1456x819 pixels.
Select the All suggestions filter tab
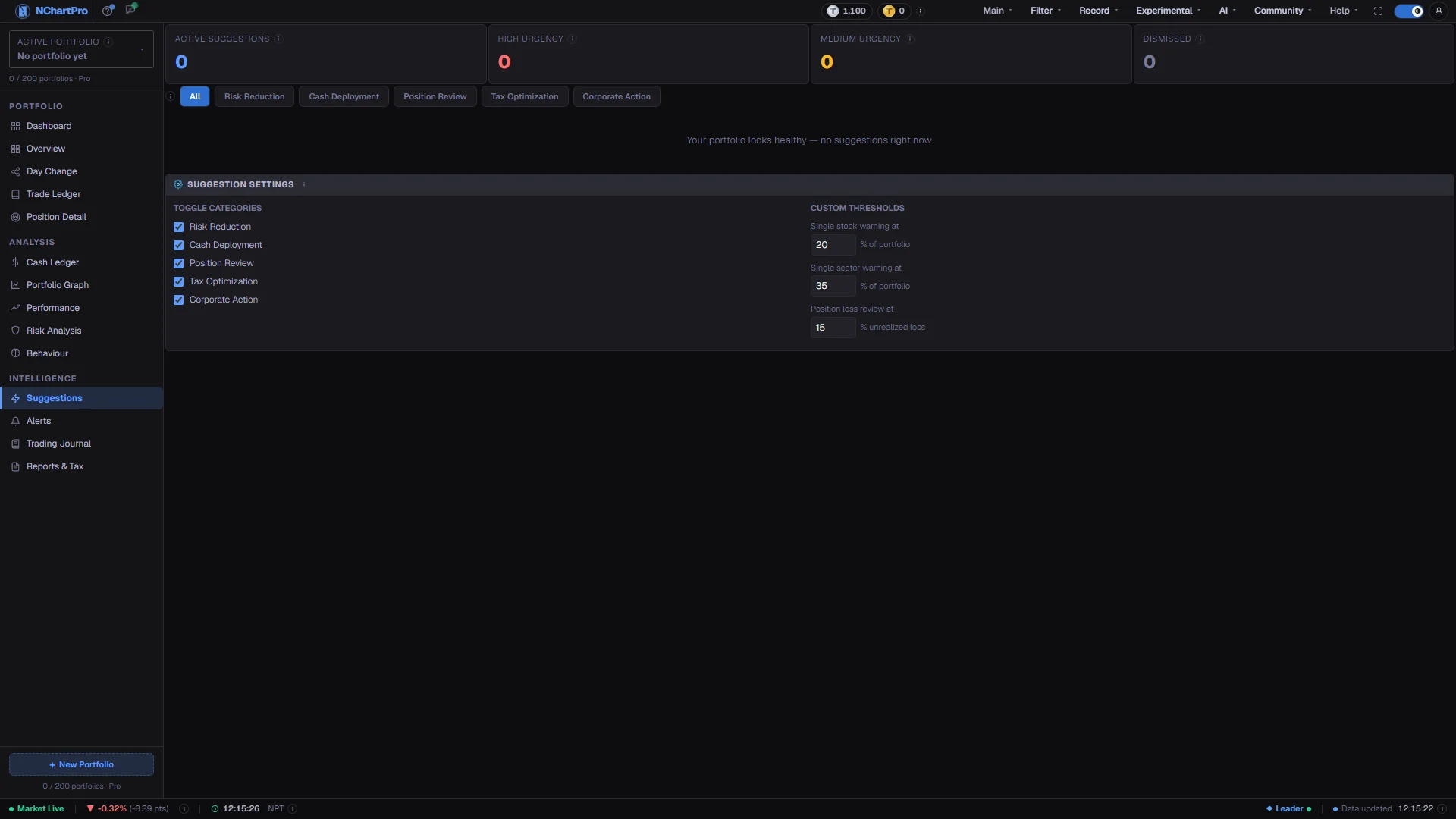[195, 96]
